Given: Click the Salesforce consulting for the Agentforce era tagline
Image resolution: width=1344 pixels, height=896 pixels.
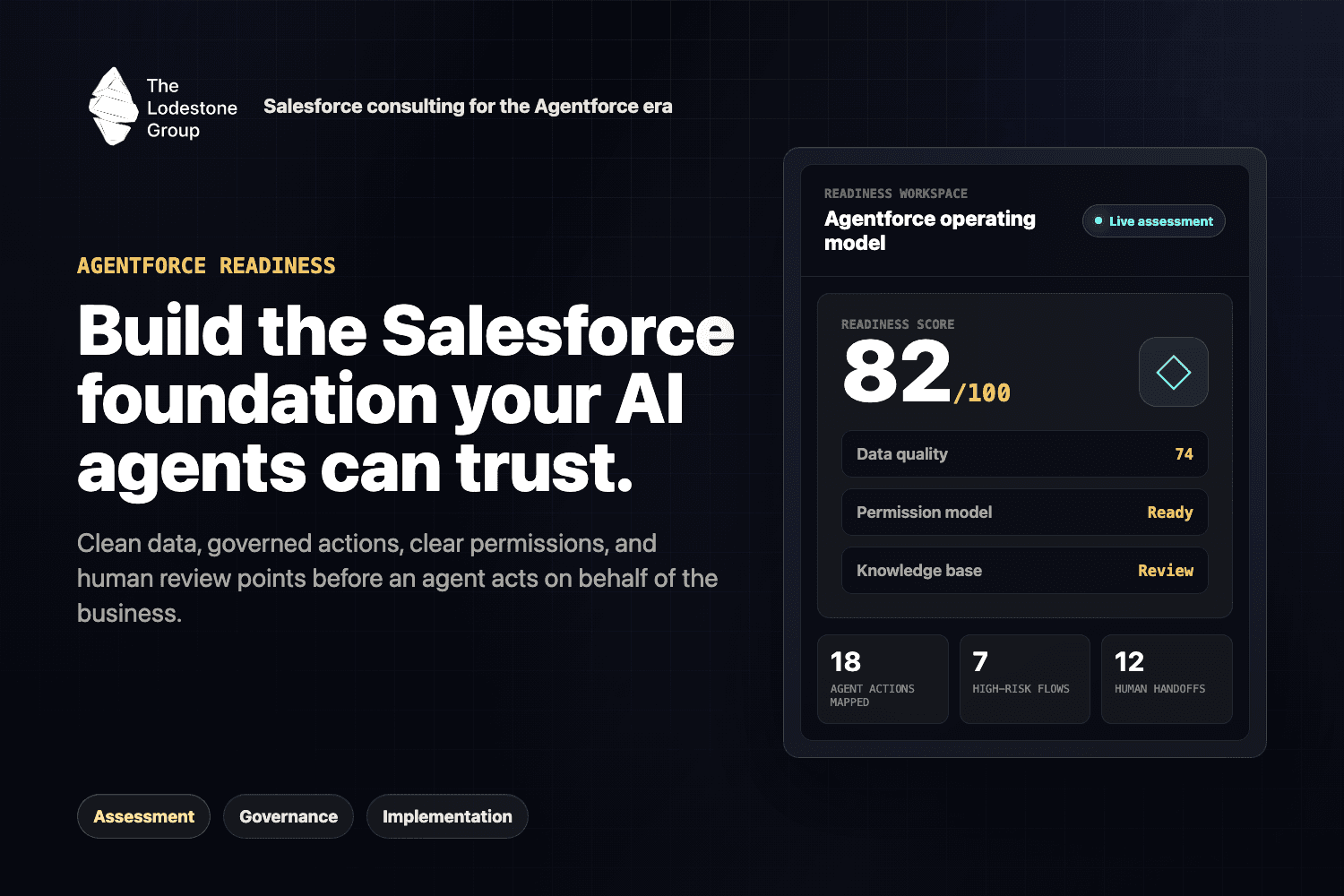Looking at the screenshot, I should pos(468,107).
